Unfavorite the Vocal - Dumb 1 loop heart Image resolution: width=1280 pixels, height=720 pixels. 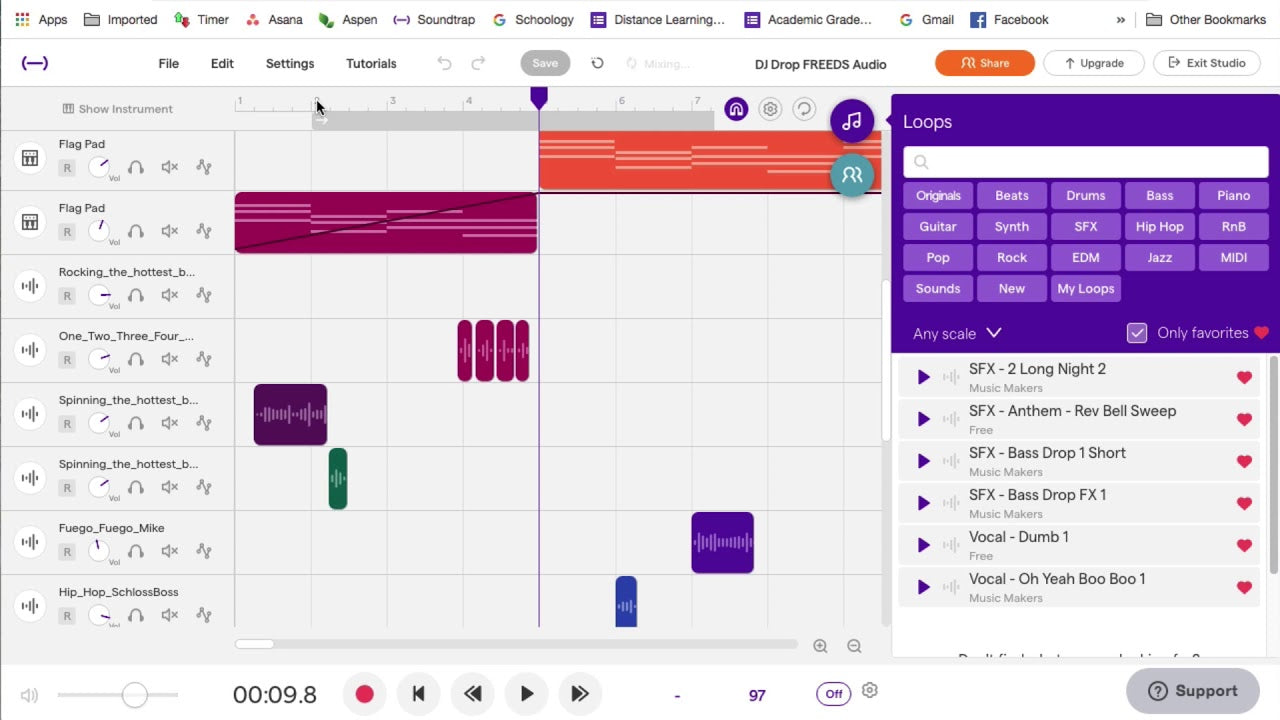click(1244, 545)
